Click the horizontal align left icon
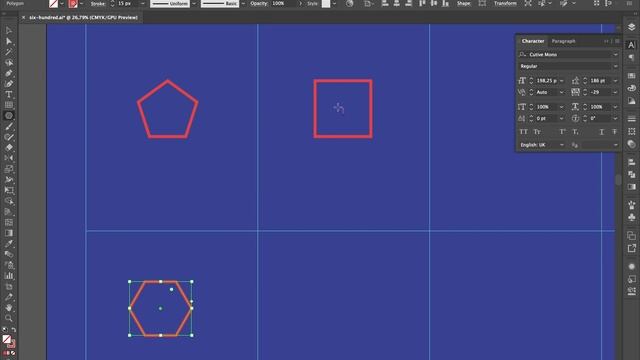The width and height of the screenshot is (640, 360). pyautogui.click(x=385, y=4)
